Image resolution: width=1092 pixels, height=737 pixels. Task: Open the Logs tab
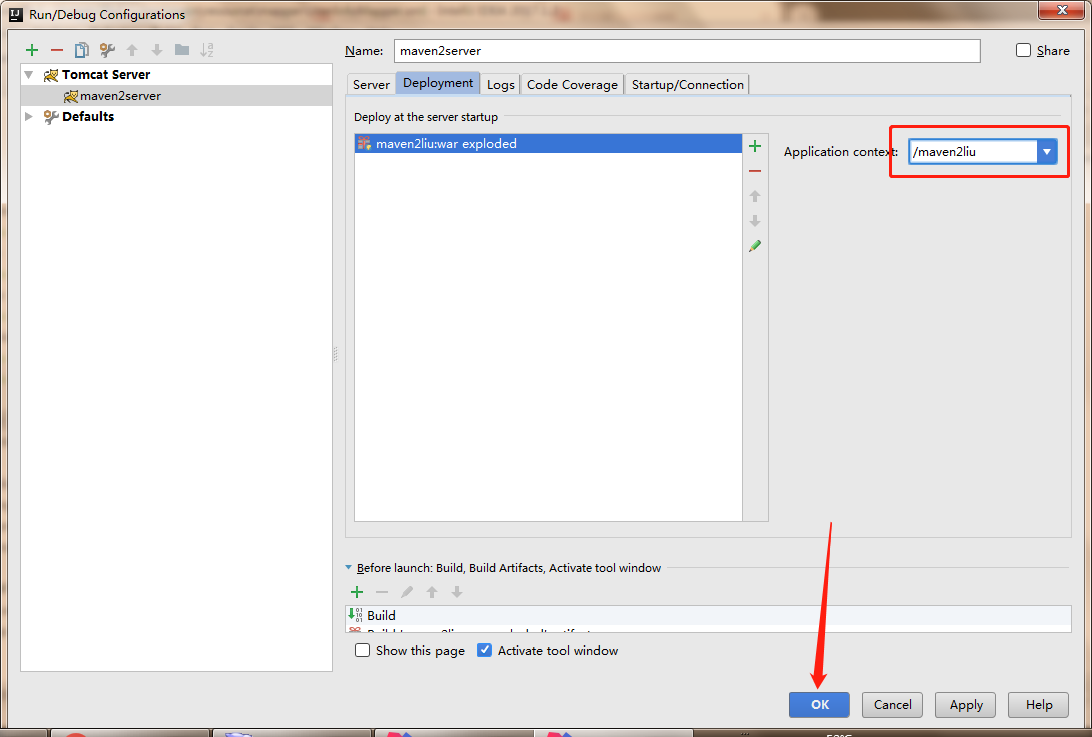(x=501, y=84)
